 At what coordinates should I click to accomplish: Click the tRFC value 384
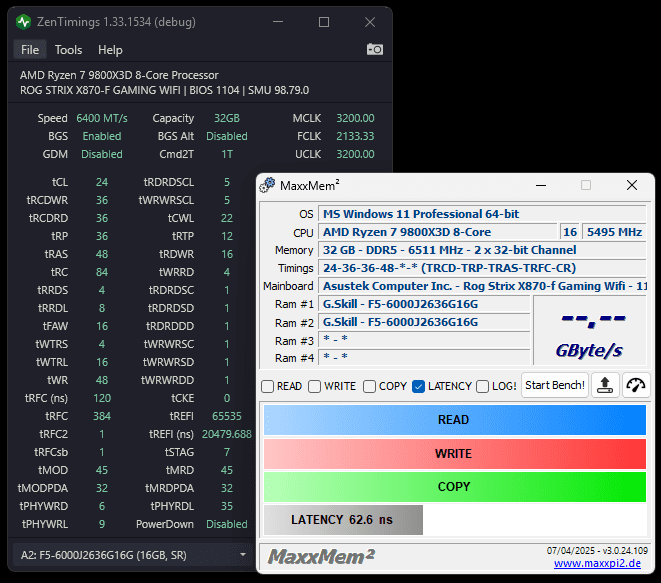[x=102, y=416]
